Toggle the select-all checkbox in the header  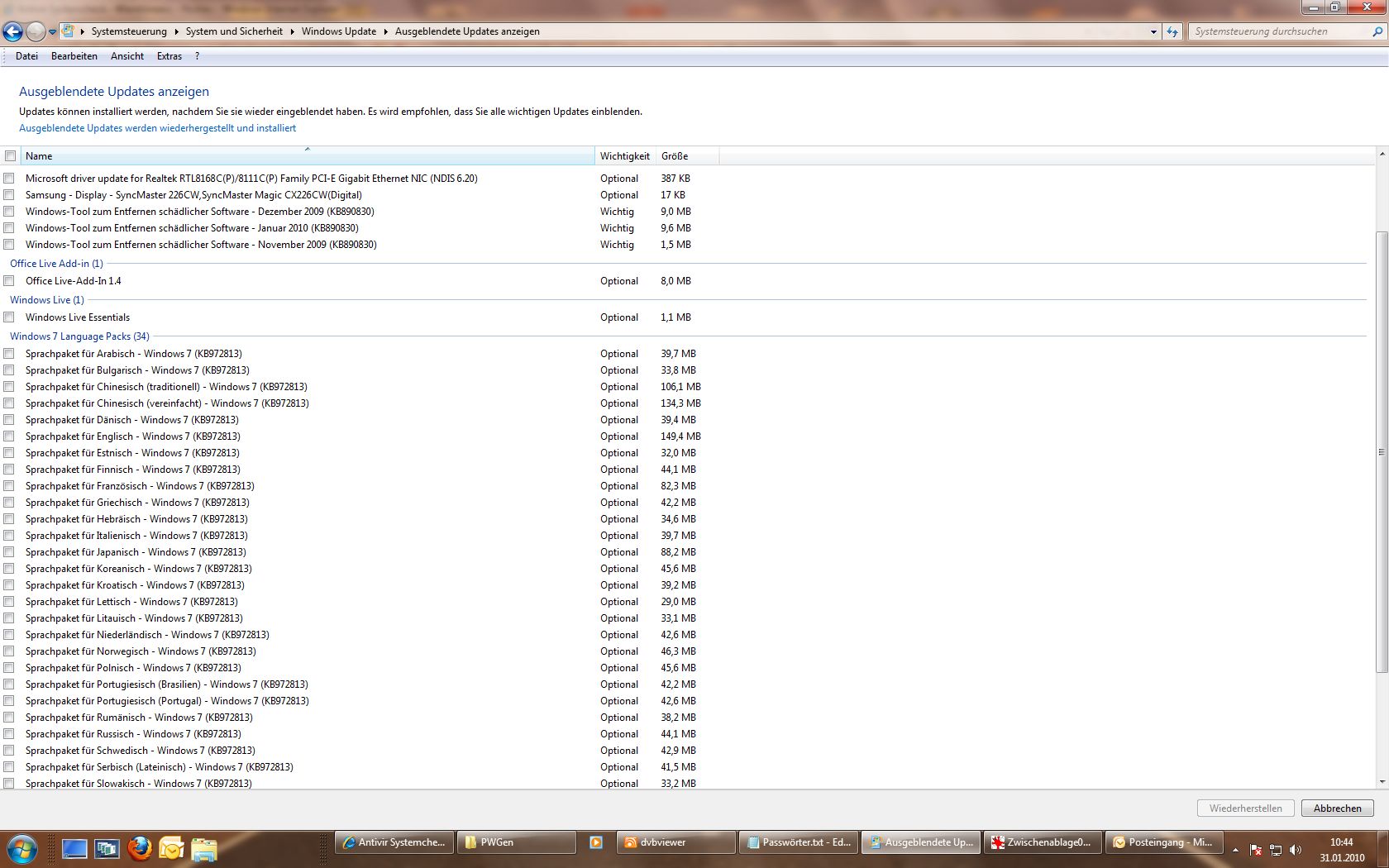click(x=10, y=156)
